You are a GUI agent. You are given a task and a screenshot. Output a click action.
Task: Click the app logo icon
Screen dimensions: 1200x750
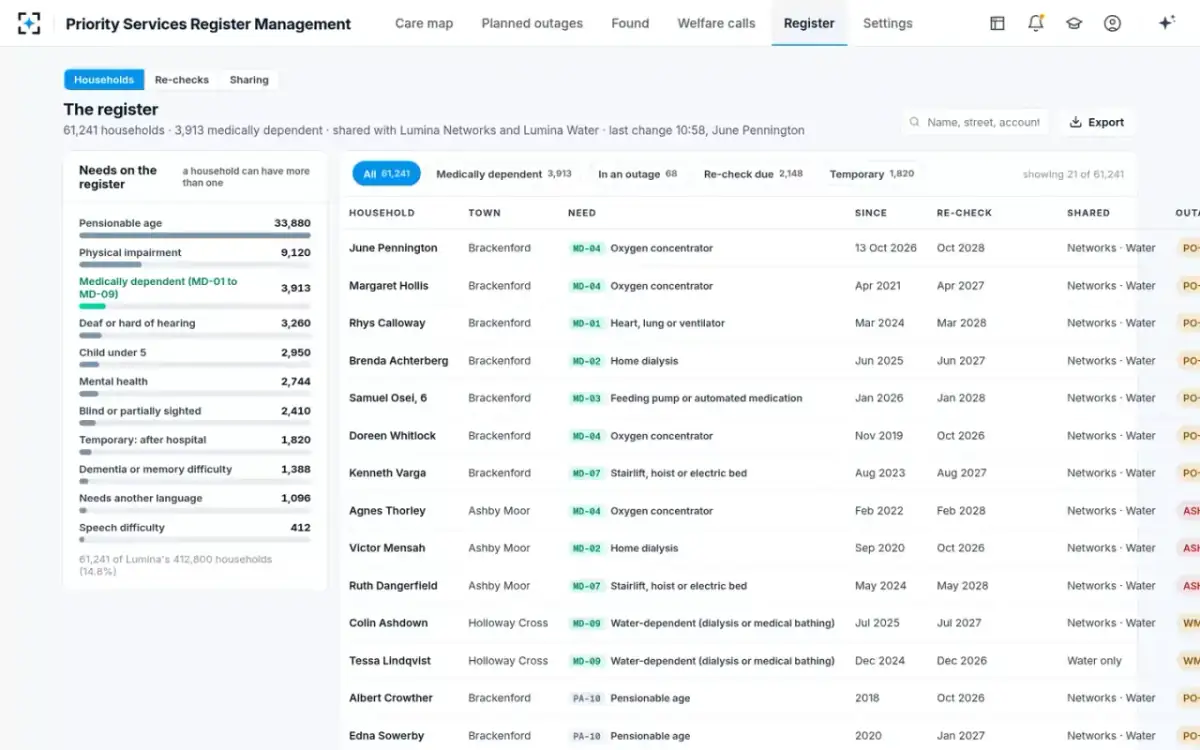coord(29,23)
